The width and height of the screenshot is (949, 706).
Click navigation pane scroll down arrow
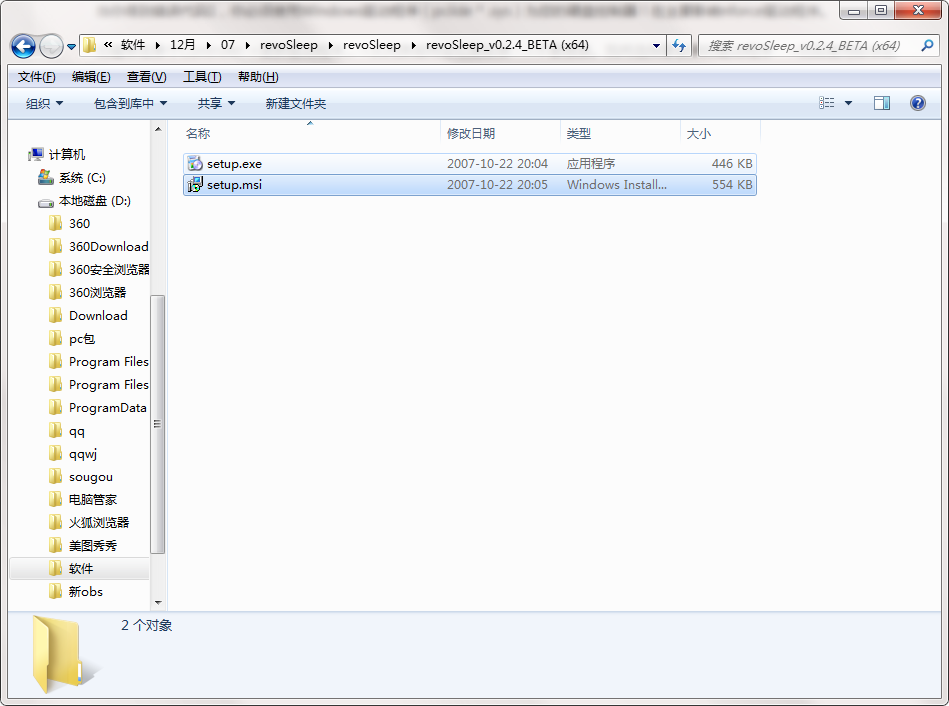pyautogui.click(x=158, y=602)
